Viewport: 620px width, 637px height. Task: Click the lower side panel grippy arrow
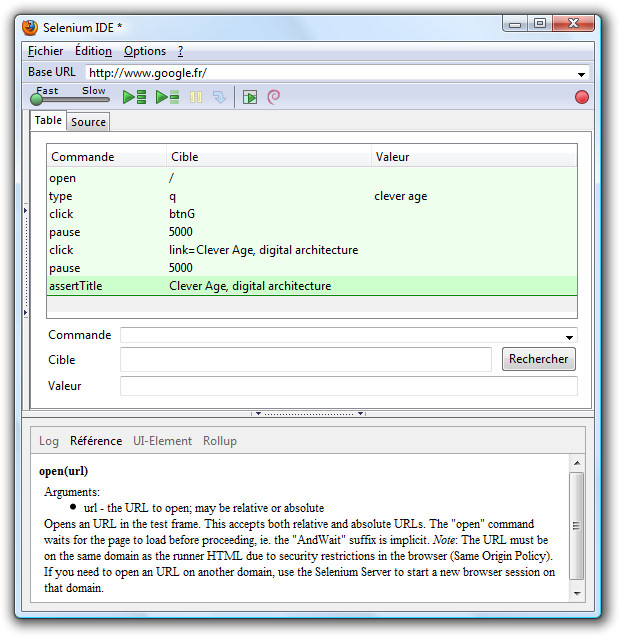(26, 312)
